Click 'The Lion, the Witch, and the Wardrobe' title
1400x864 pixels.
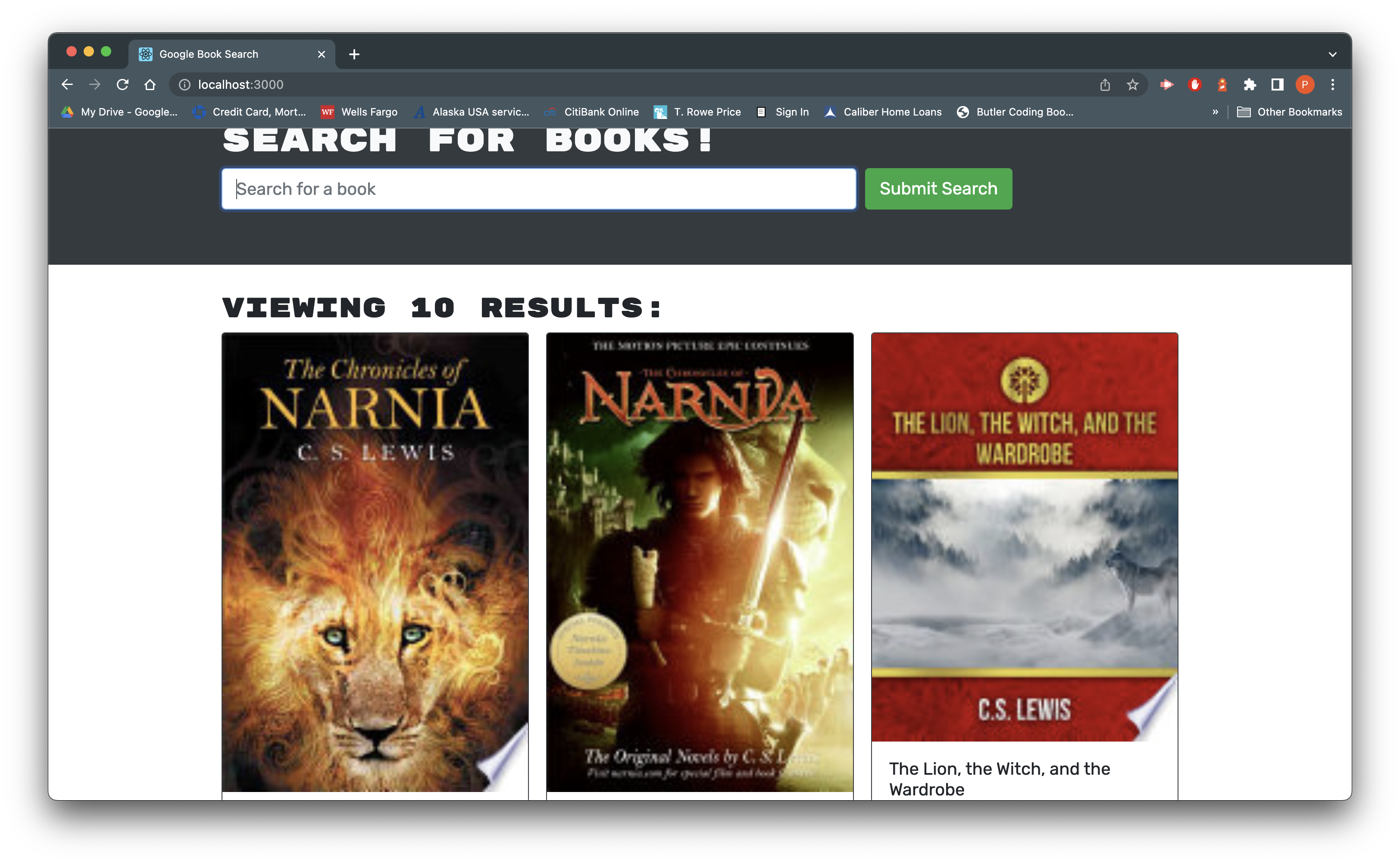click(x=999, y=779)
